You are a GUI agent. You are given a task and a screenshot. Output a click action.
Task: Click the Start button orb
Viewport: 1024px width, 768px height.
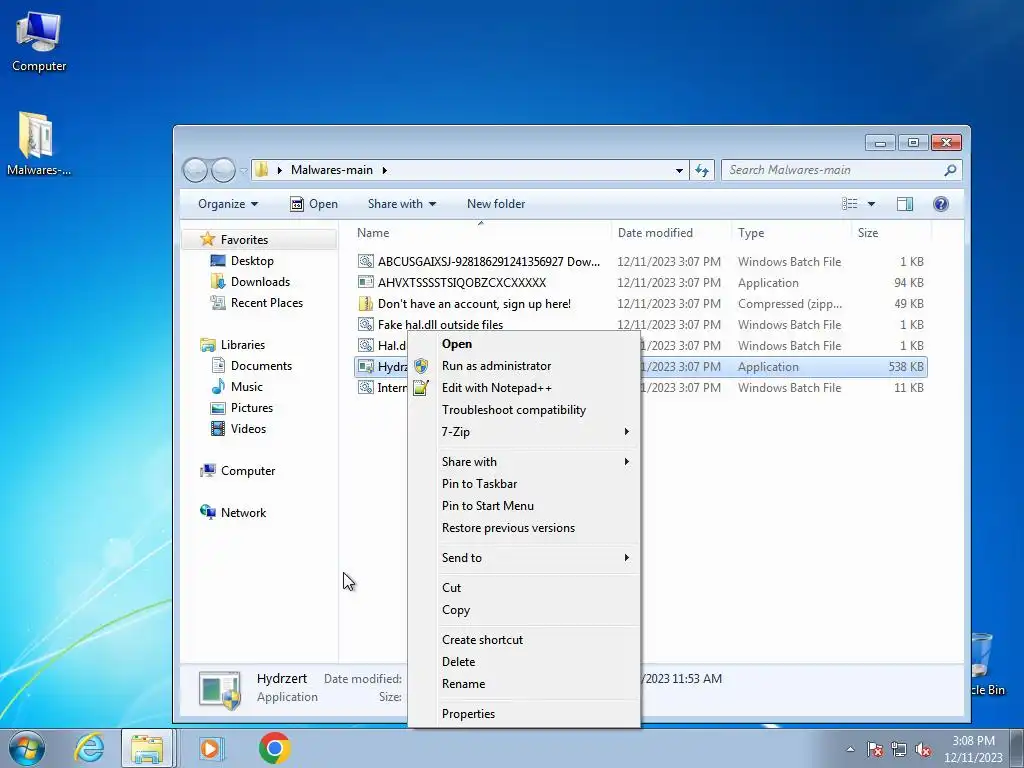[27, 748]
